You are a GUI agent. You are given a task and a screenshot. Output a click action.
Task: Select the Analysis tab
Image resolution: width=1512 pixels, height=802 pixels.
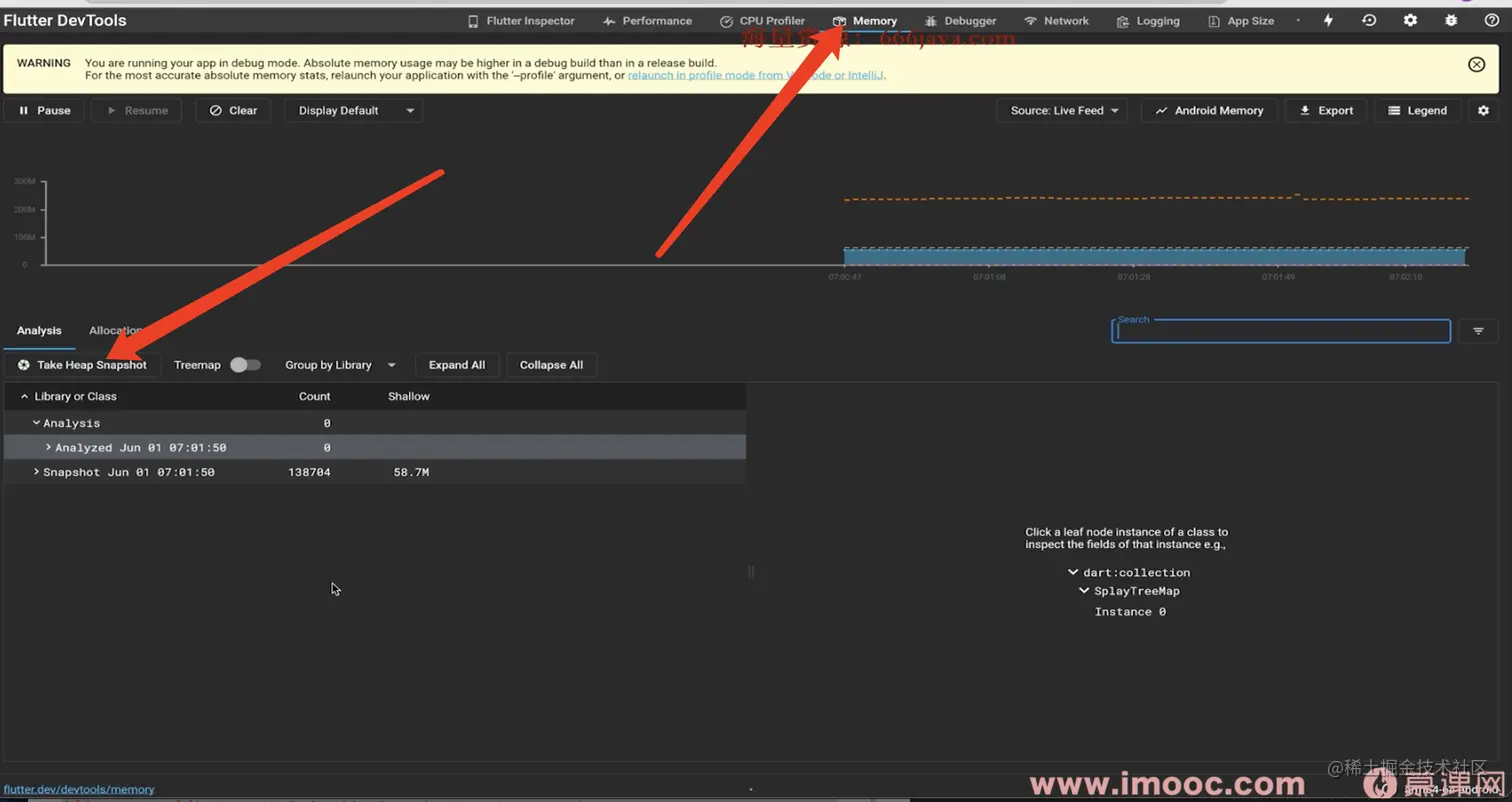point(39,331)
